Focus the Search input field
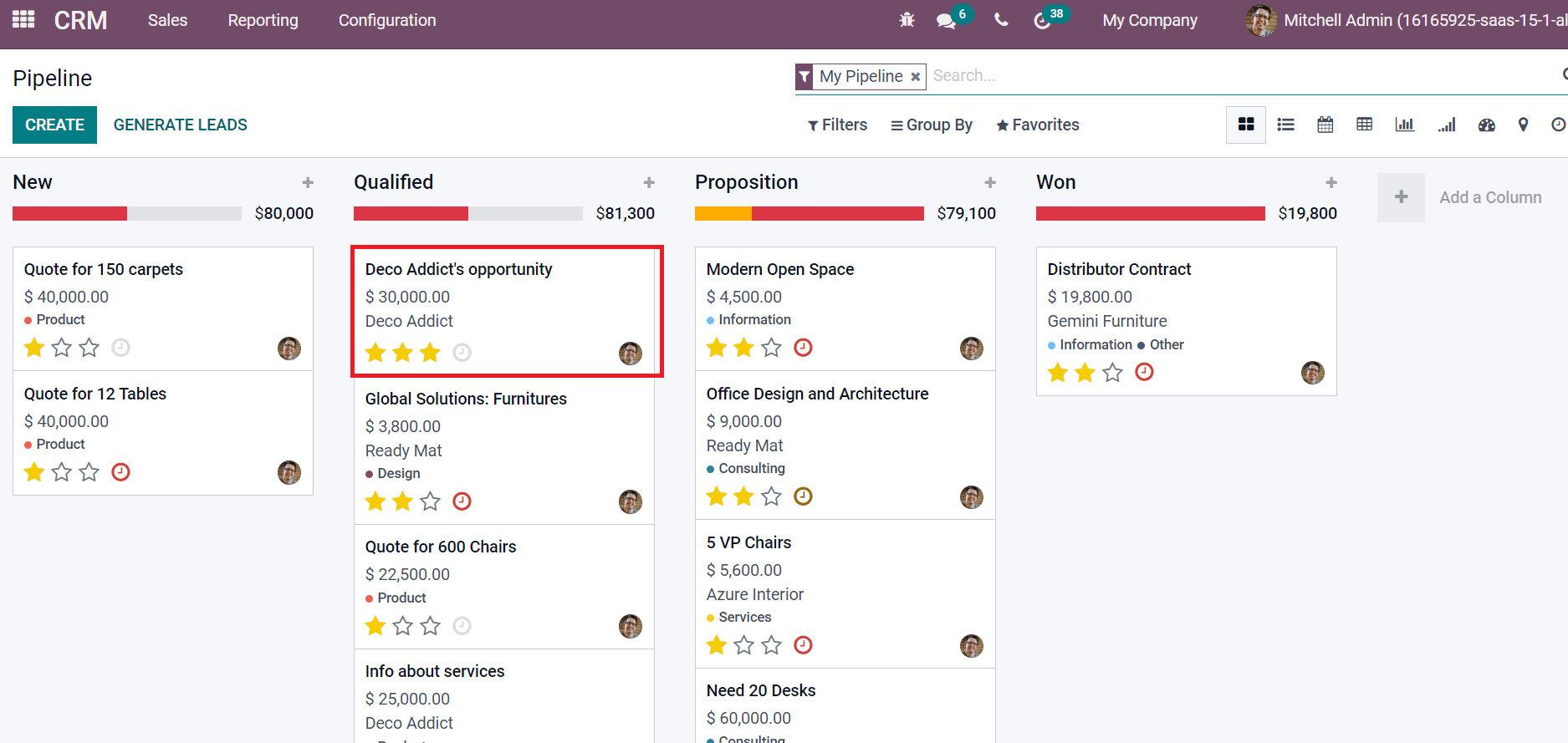Image resolution: width=1568 pixels, height=743 pixels. tap(1243, 76)
